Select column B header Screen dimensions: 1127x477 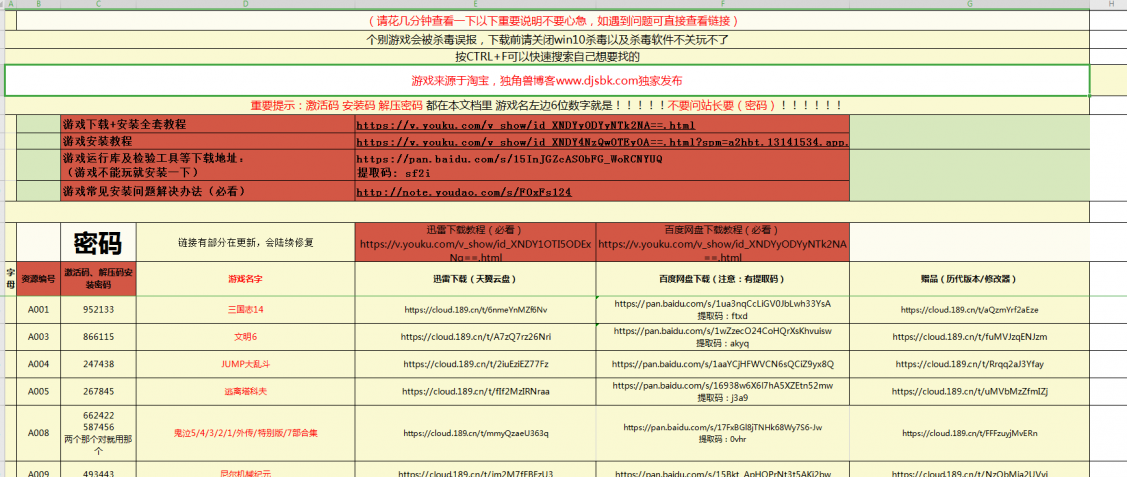[x=38, y=4]
